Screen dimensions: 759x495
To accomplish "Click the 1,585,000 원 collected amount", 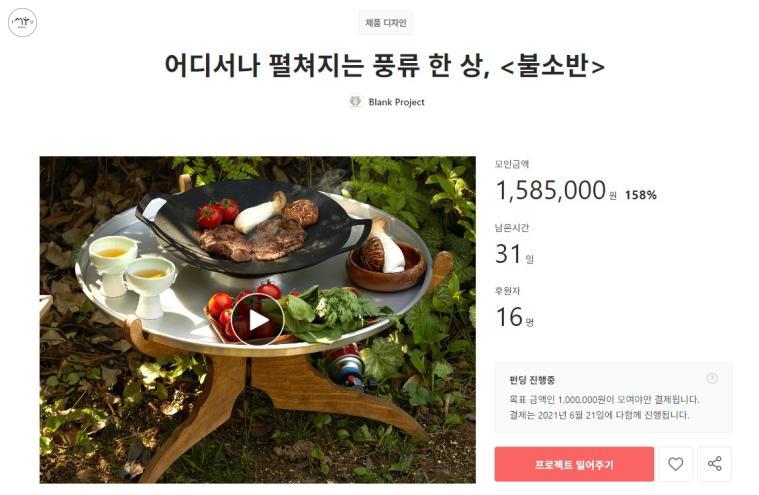I will coord(556,190).
